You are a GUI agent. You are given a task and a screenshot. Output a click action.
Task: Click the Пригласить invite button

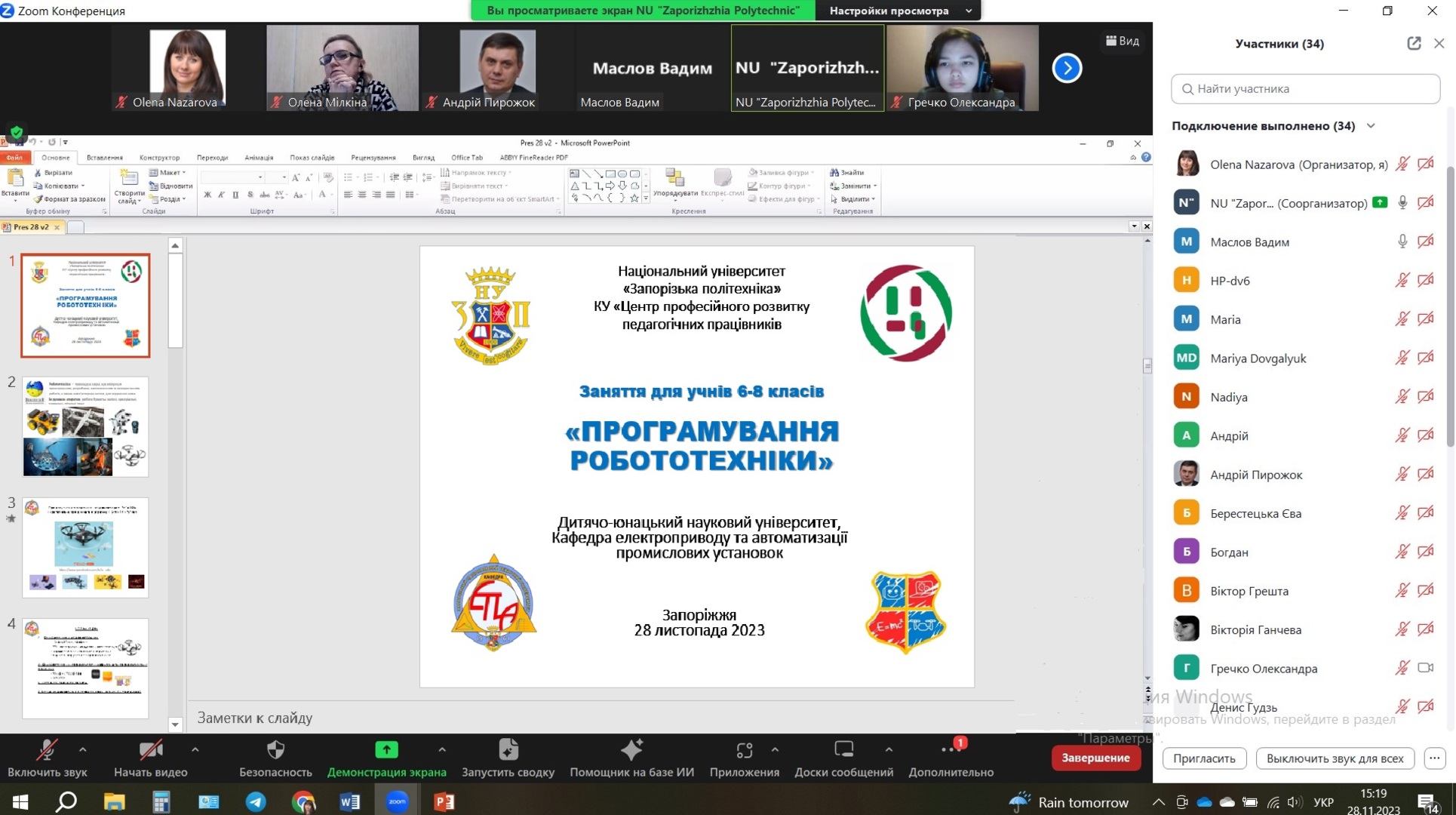1203,758
